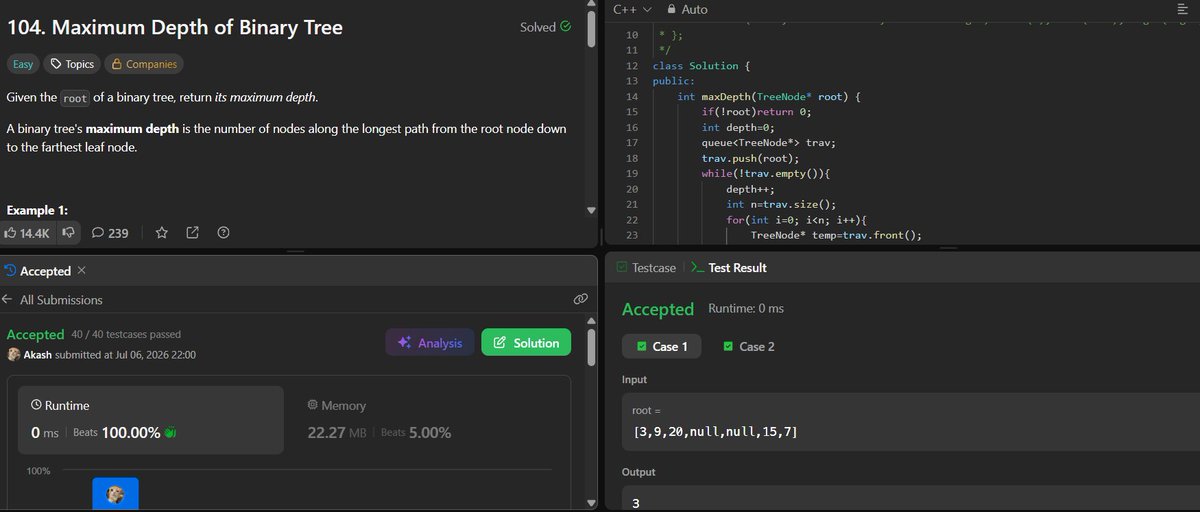Open the Companies tag
The width and height of the screenshot is (1200, 512).
144,64
